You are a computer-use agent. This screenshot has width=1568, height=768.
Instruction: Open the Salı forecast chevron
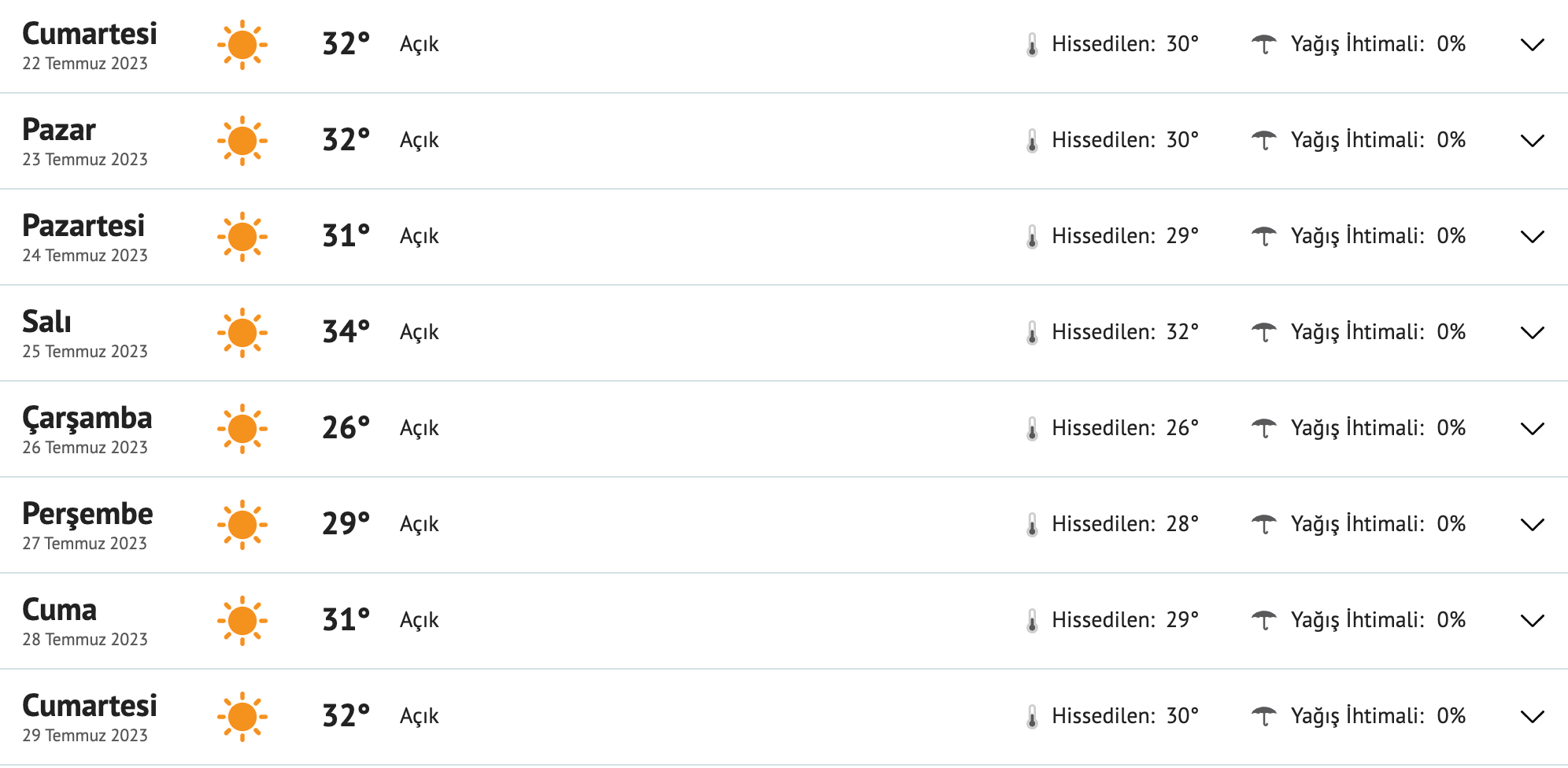coord(1532,333)
